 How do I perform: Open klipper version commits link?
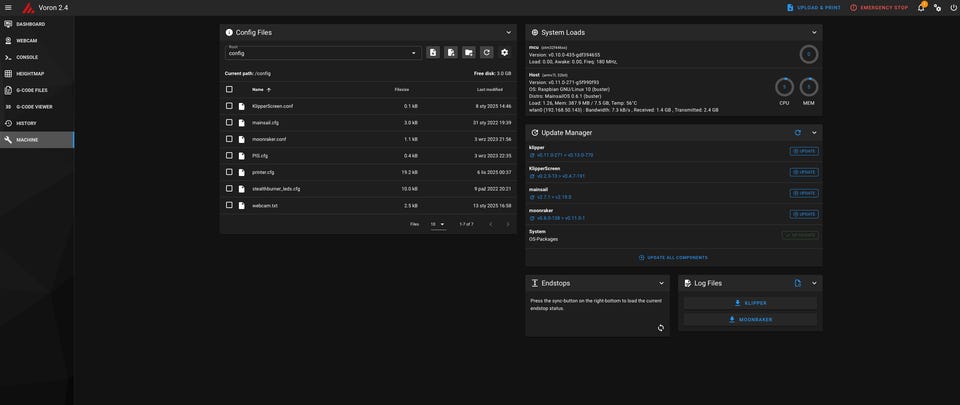(561, 155)
